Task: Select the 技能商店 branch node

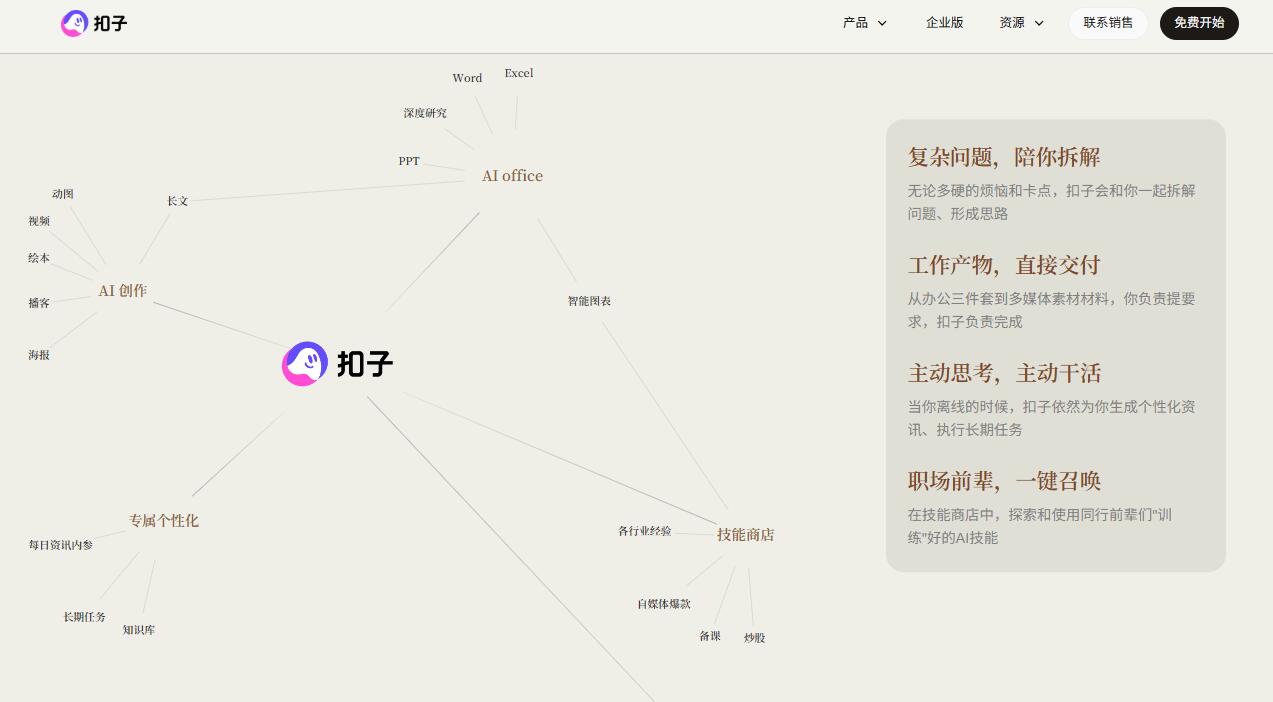Action: click(745, 535)
